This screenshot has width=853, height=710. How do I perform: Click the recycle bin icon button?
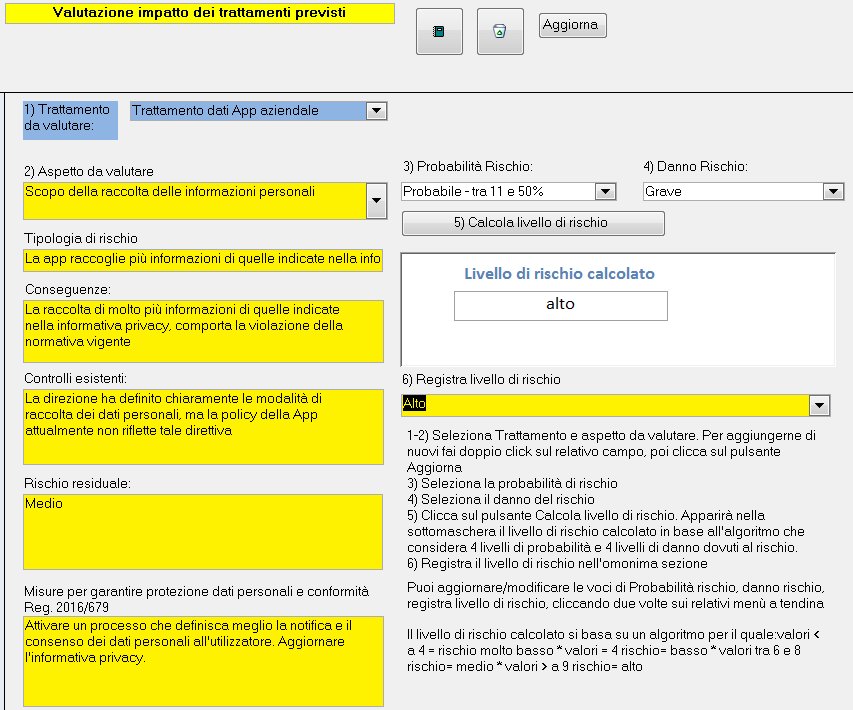pyautogui.click(x=500, y=32)
